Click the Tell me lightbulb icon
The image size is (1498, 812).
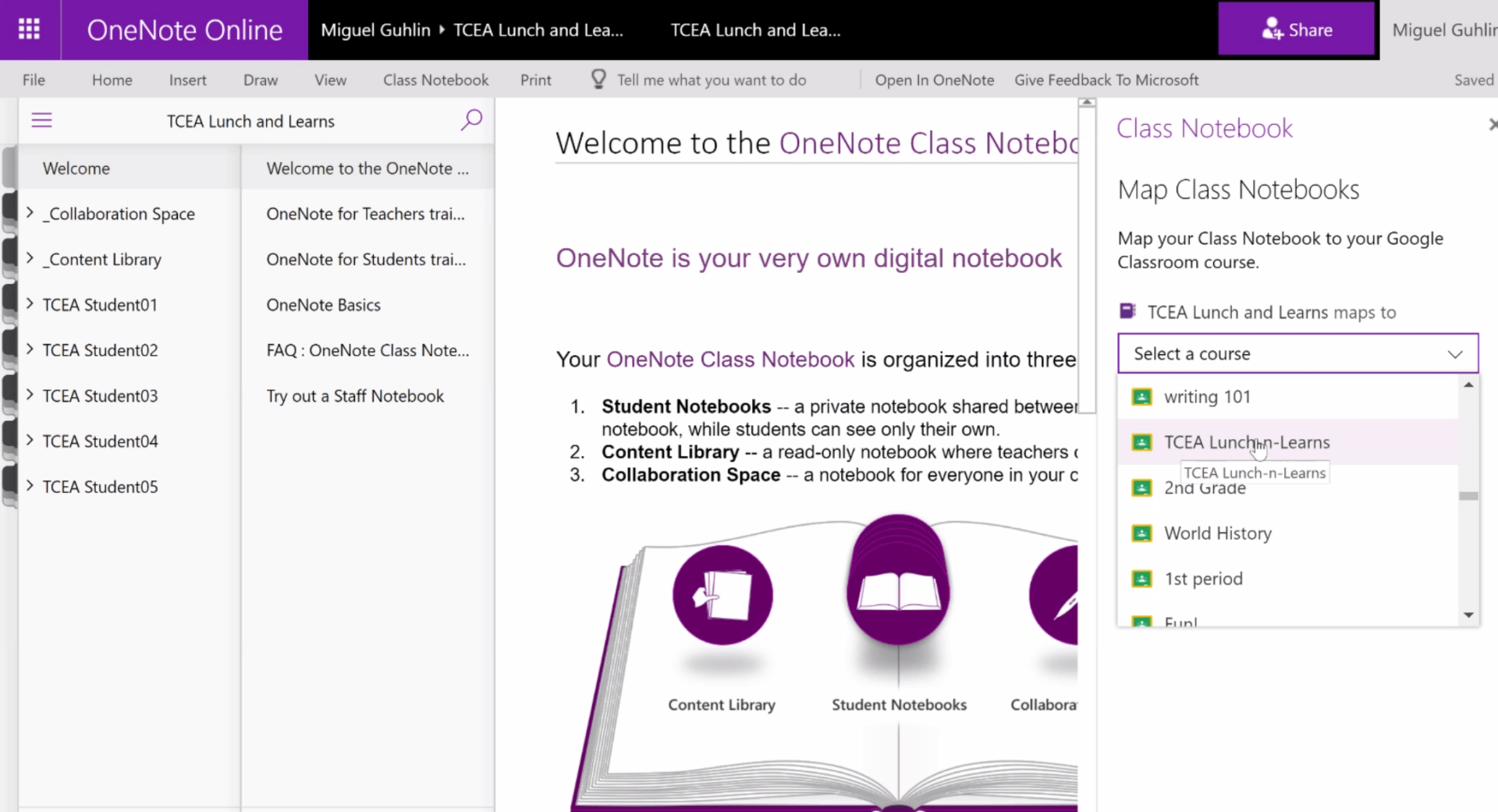(x=598, y=79)
